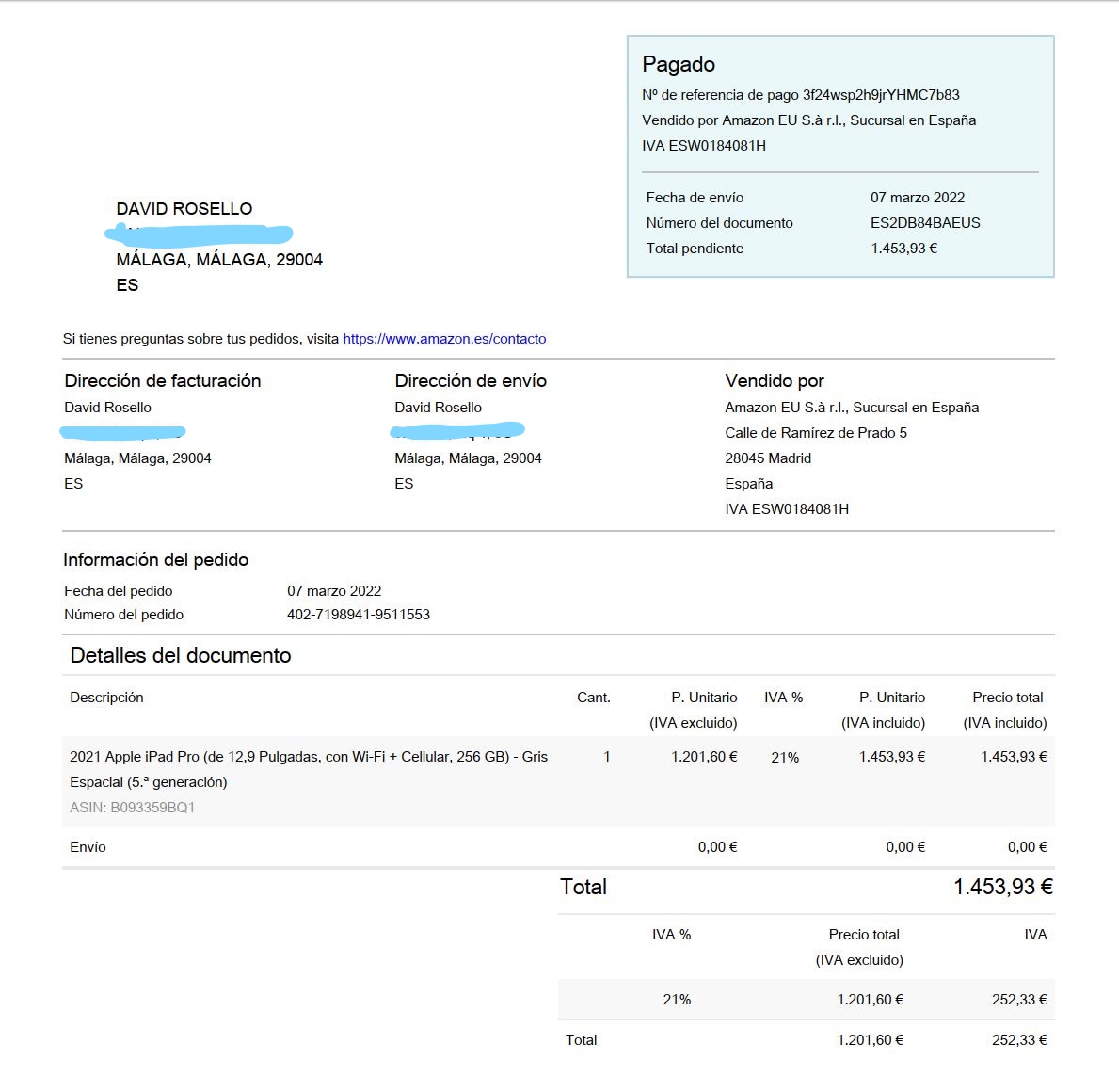Image resolution: width=1119 pixels, height=1092 pixels.
Task: Select 'MÁLAGA, MÁLAGA, 29004' in header address
Action: coord(219,260)
